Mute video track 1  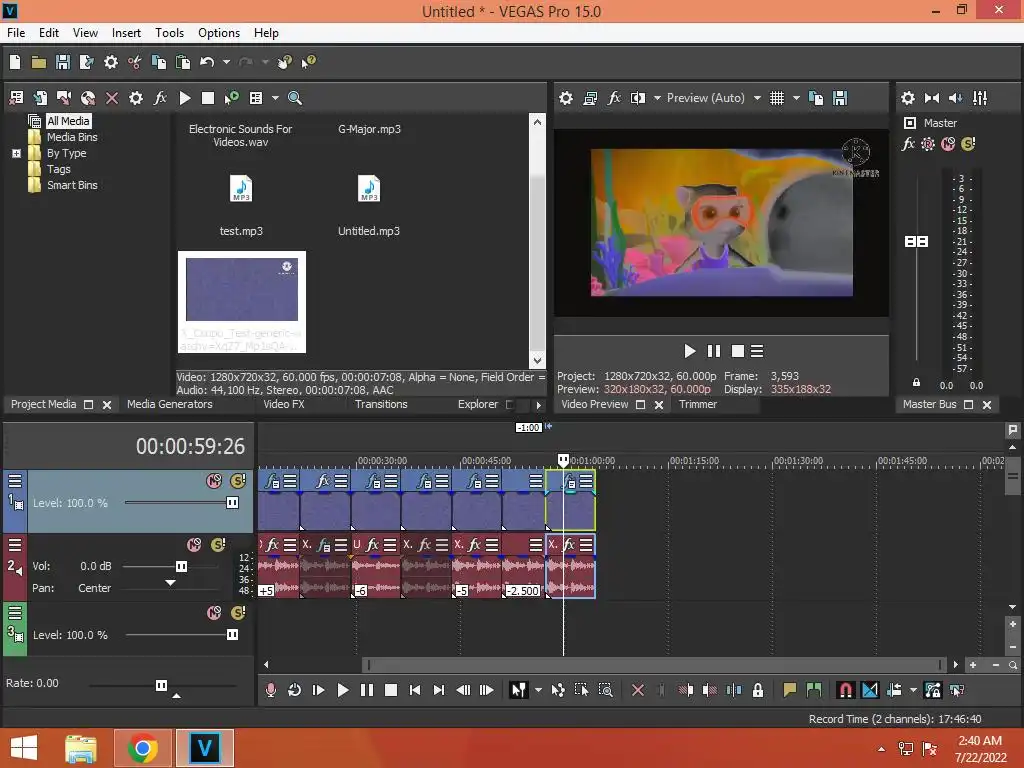point(214,481)
